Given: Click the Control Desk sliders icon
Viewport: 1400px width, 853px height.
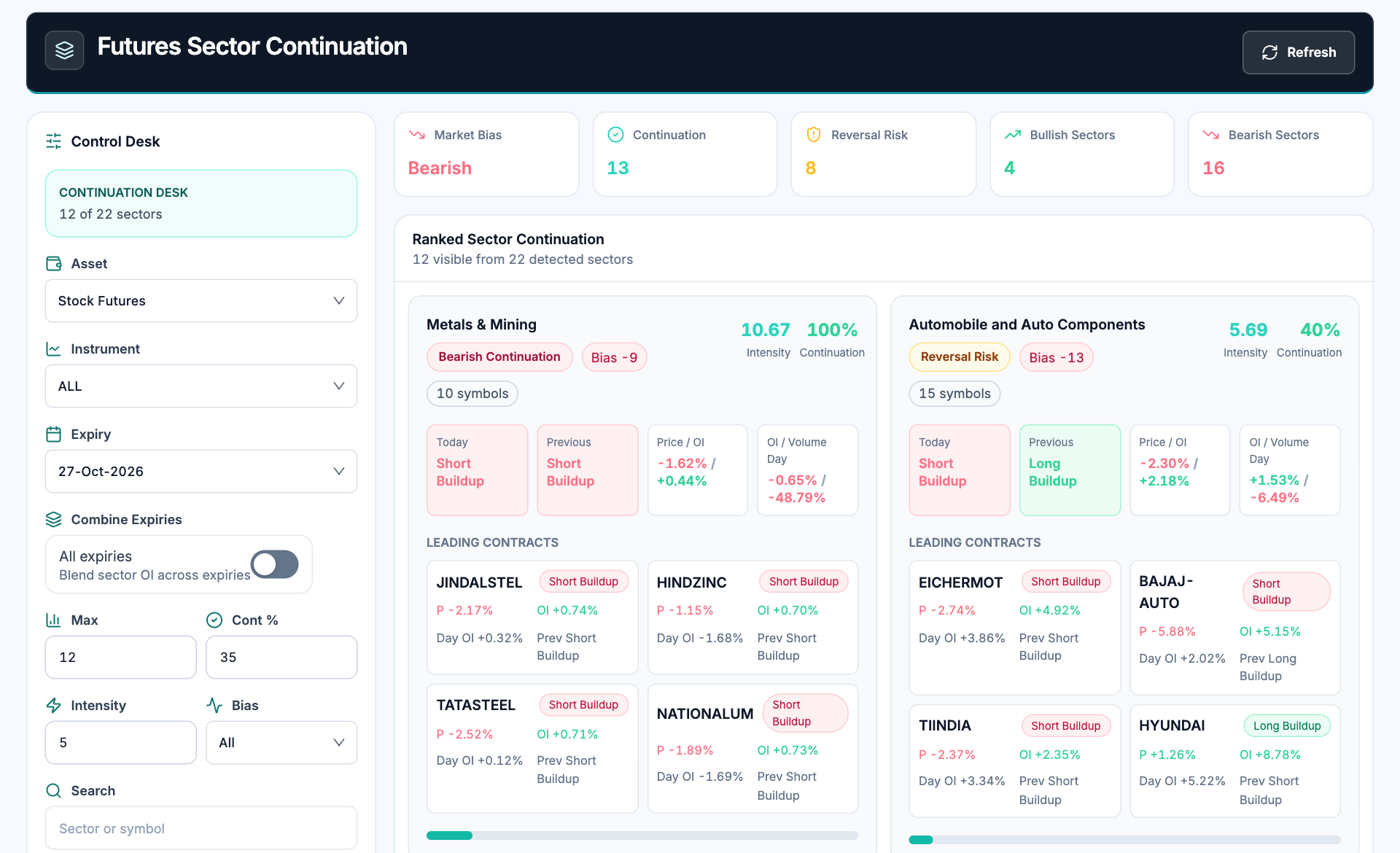Looking at the screenshot, I should click(x=54, y=141).
